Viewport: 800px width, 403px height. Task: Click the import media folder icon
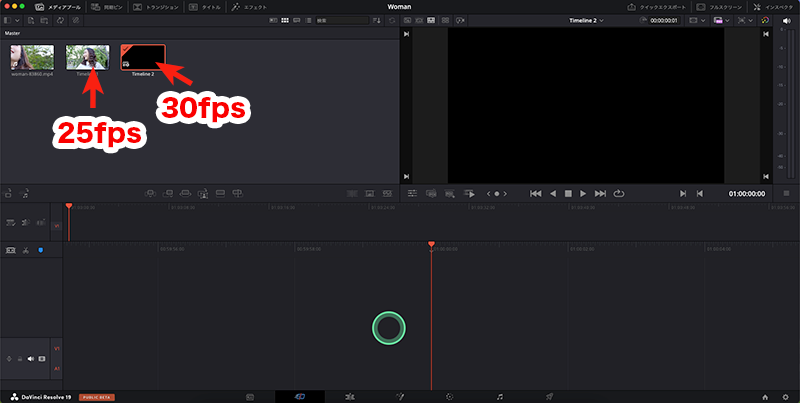point(44,20)
